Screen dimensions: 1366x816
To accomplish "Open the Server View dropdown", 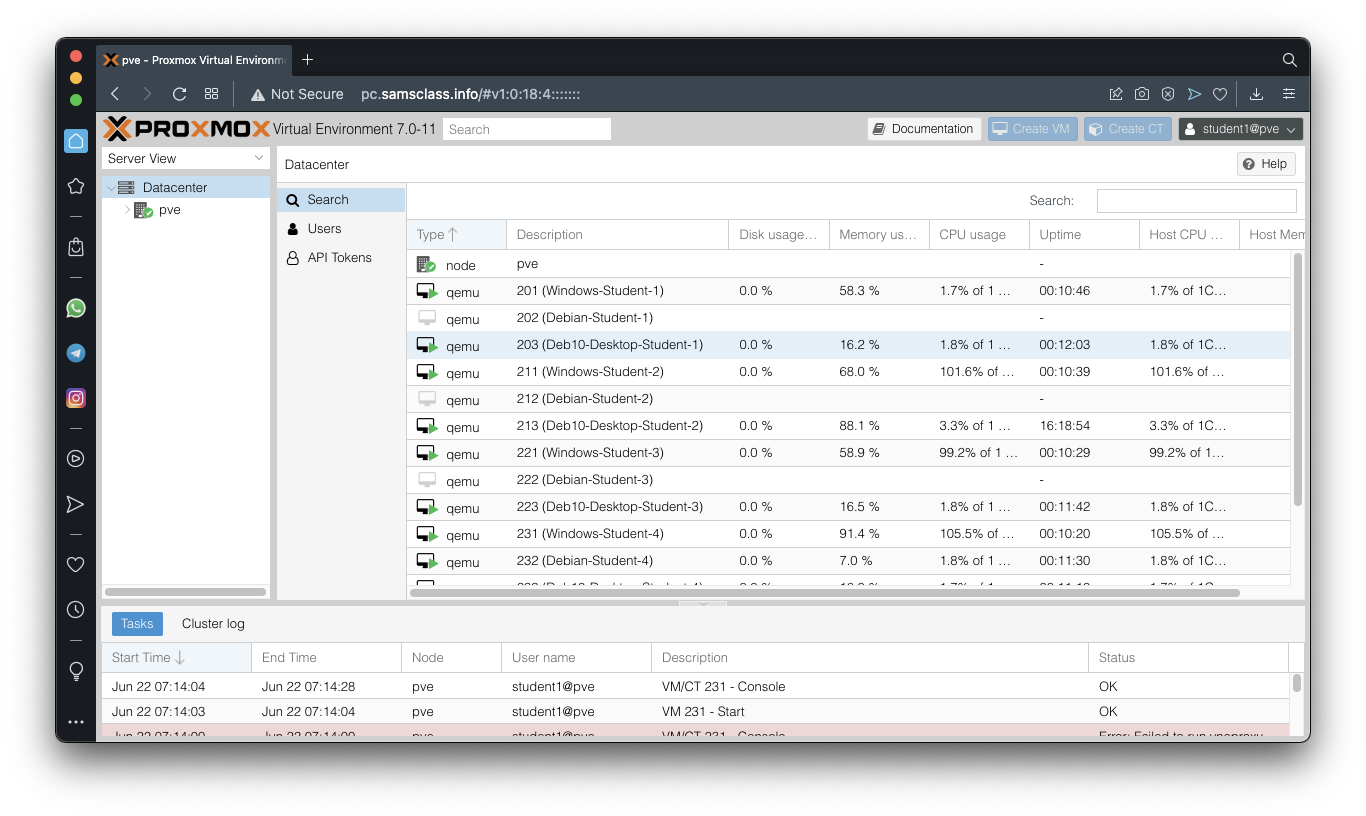I will (x=186, y=158).
